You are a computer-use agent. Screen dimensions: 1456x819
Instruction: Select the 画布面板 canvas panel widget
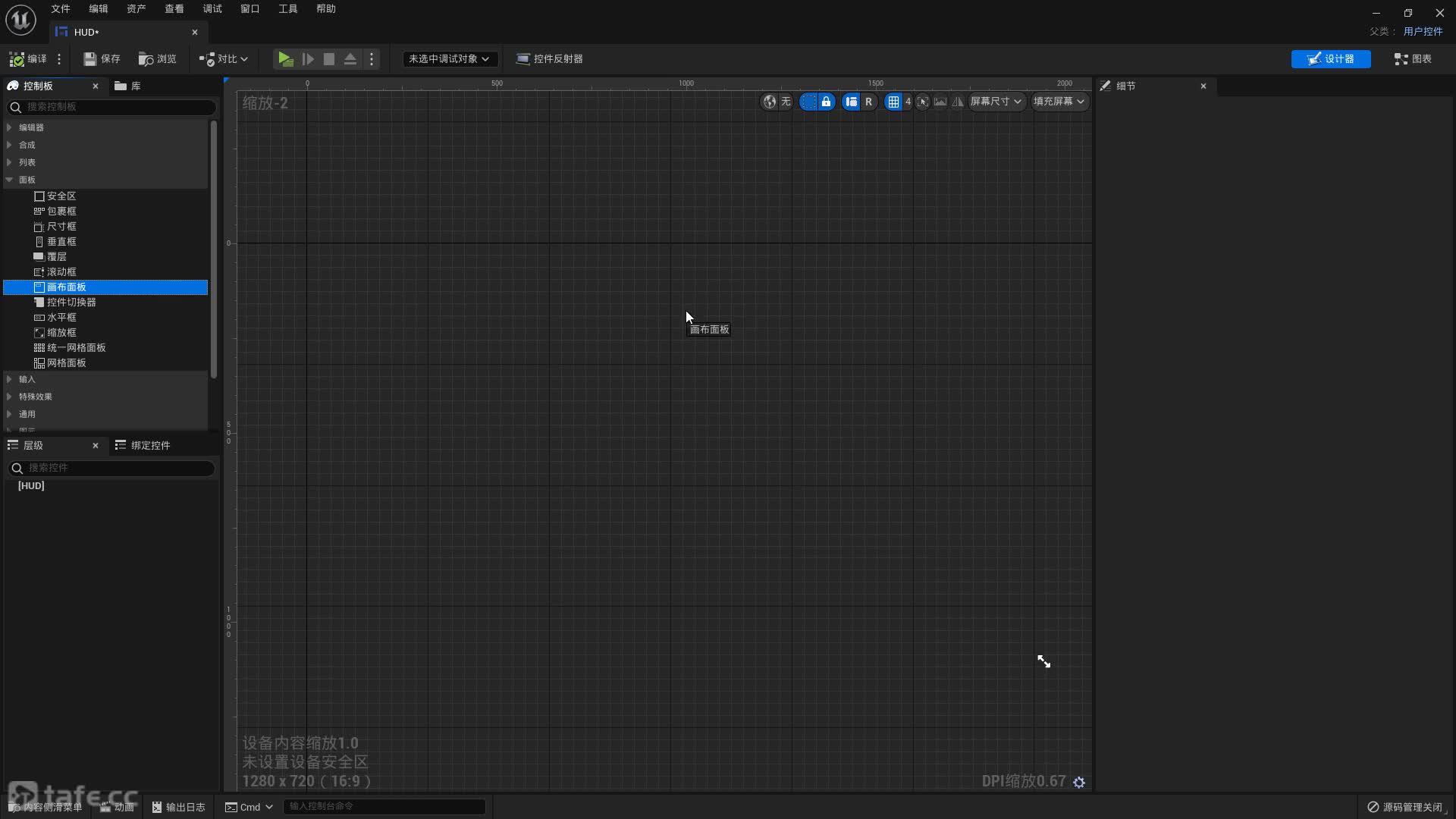tap(105, 287)
